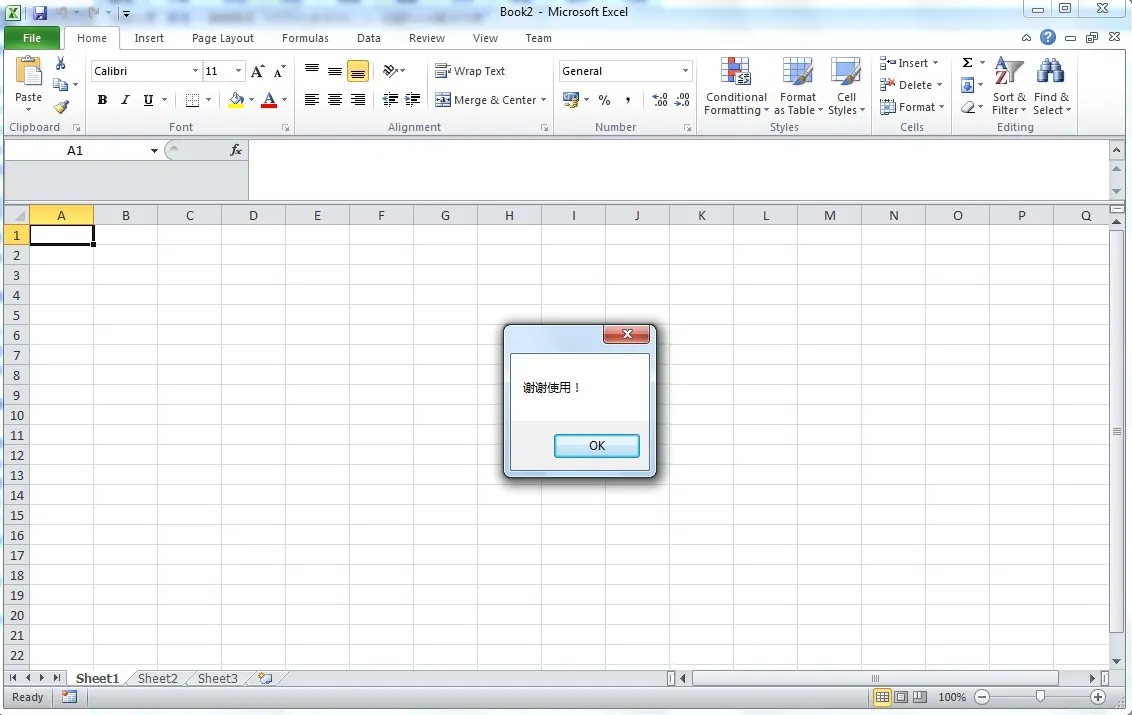1132x715 pixels.
Task: Select the Sheet2 worksheet tab
Action: click(158, 678)
